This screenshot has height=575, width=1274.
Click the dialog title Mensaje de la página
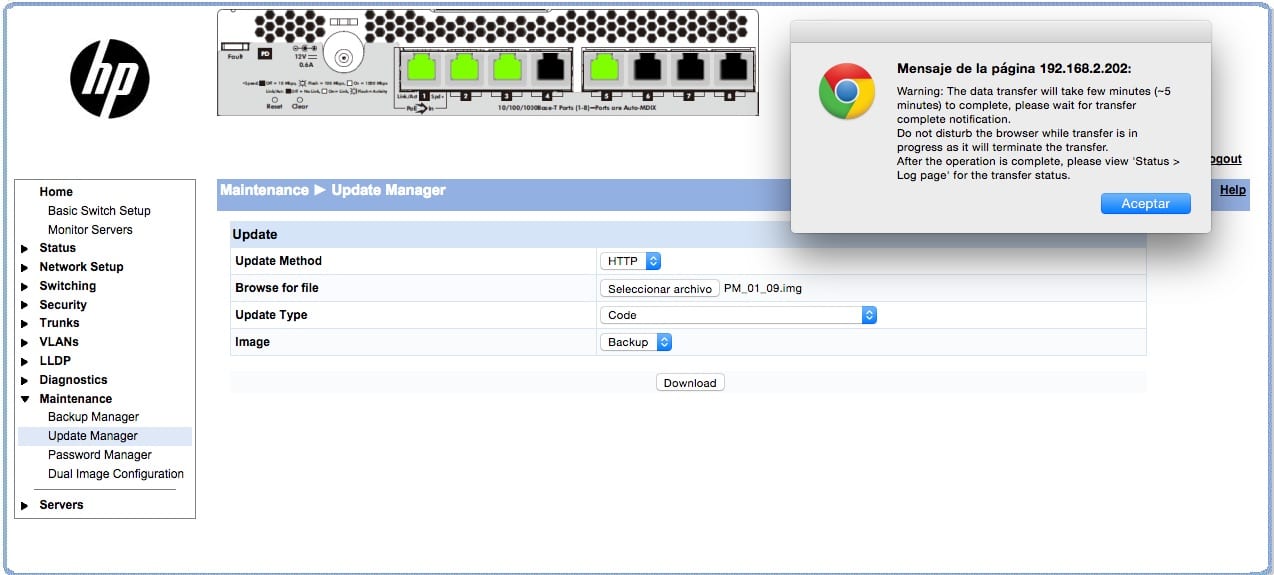1014,69
